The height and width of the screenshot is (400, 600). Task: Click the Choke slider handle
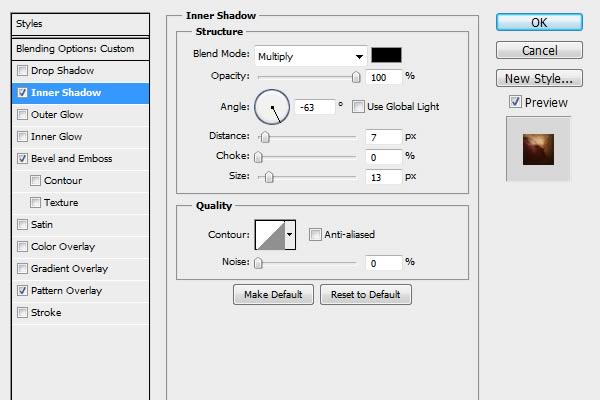pyautogui.click(x=258, y=157)
